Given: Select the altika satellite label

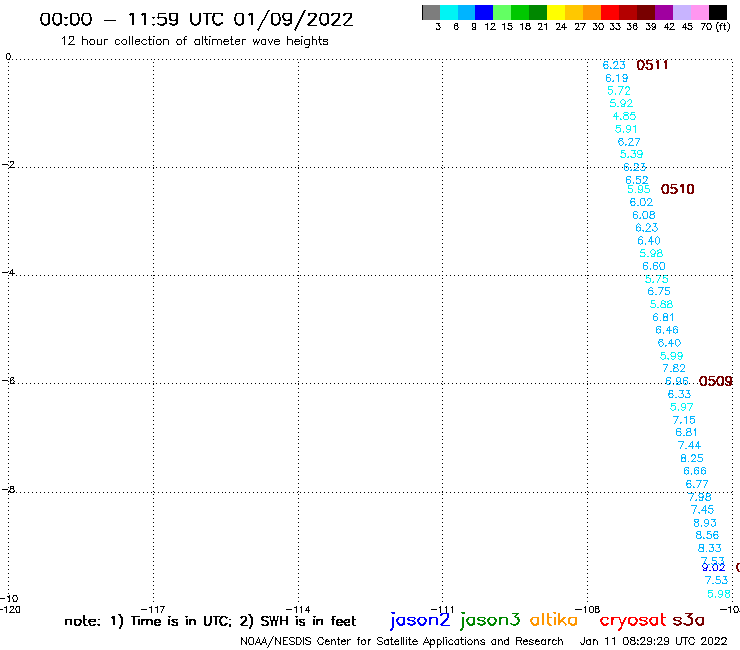Looking at the screenshot, I should pos(553,619).
